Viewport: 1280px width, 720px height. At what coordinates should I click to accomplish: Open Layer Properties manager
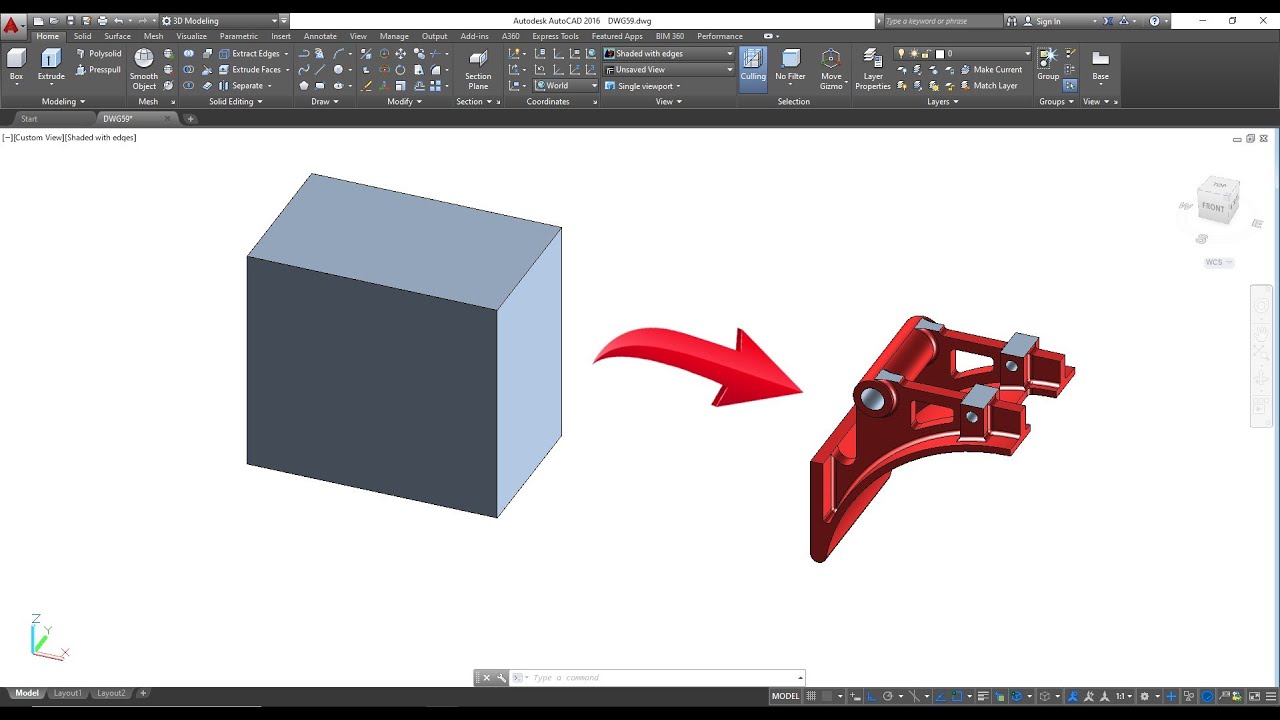(873, 69)
